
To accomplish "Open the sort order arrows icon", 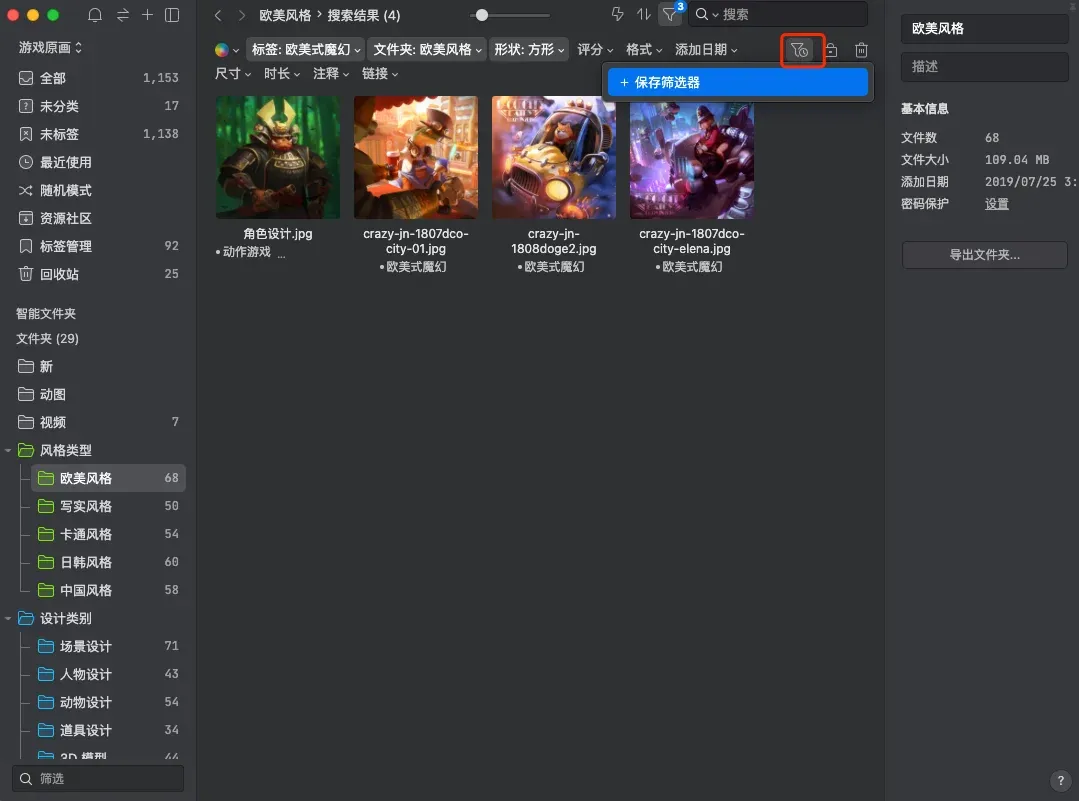I will (643, 14).
